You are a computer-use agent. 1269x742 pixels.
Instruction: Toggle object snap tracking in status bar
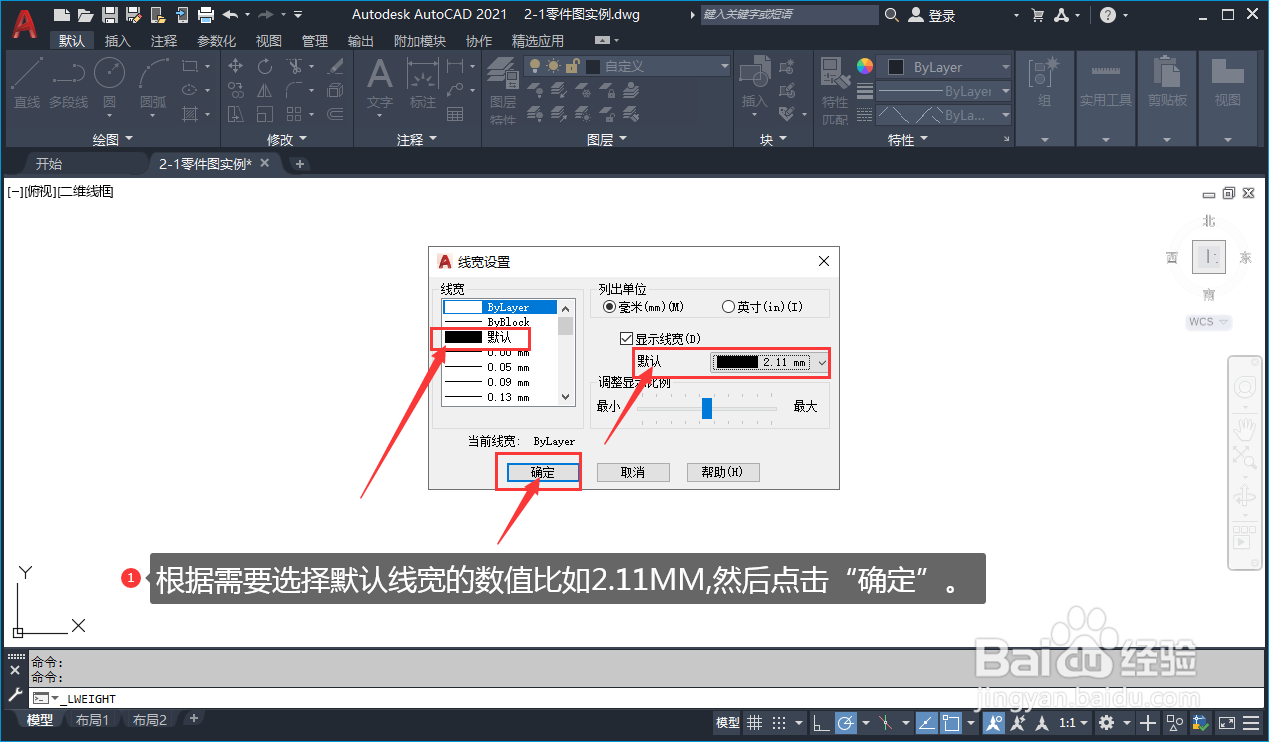pos(926,722)
